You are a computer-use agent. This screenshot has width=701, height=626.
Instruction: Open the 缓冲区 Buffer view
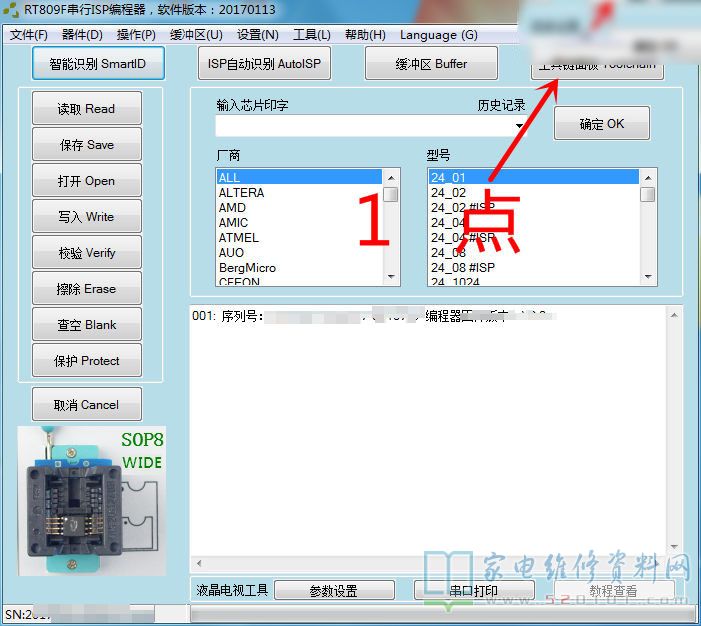pyautogui.click(x=430, y=64)
